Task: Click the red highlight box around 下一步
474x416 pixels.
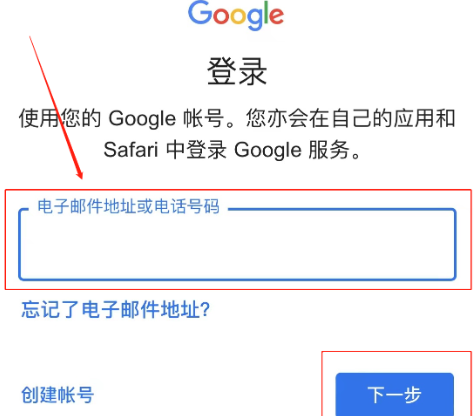Action: coord(396,383)
